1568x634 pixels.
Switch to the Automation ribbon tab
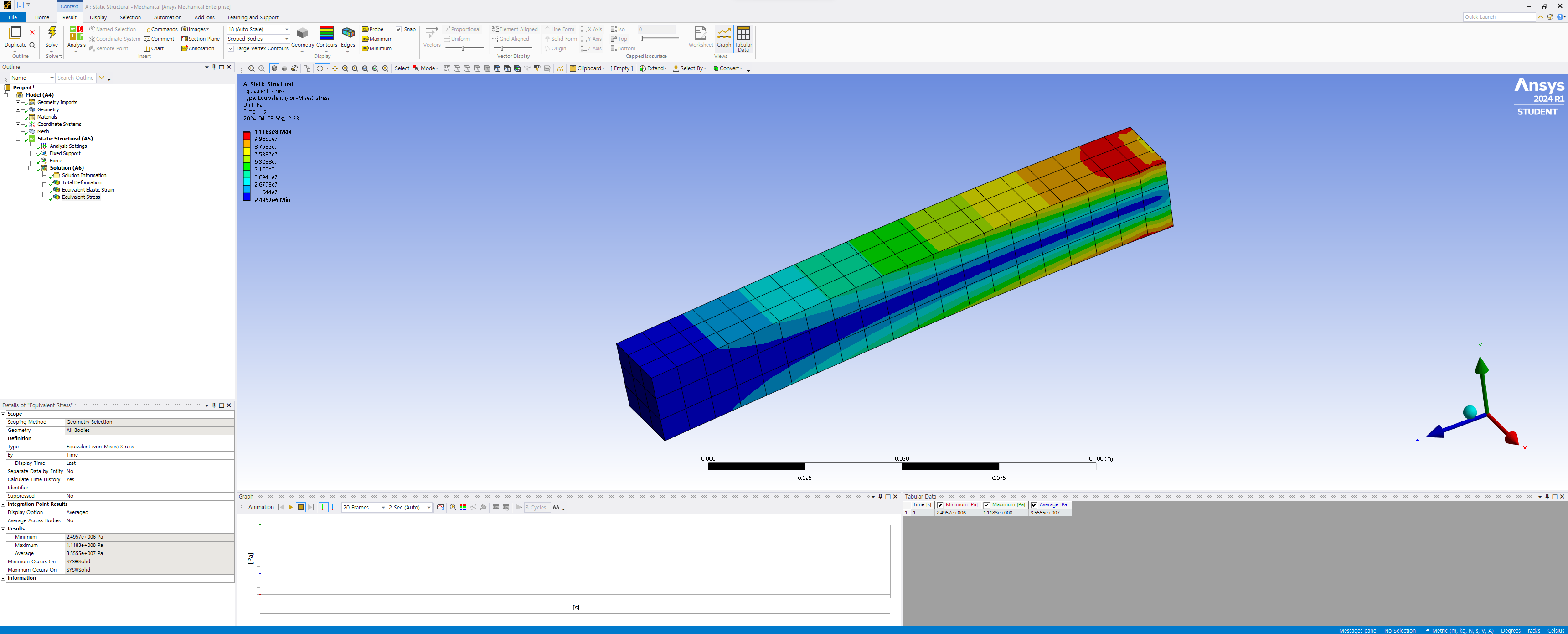(x=167, y=18)
